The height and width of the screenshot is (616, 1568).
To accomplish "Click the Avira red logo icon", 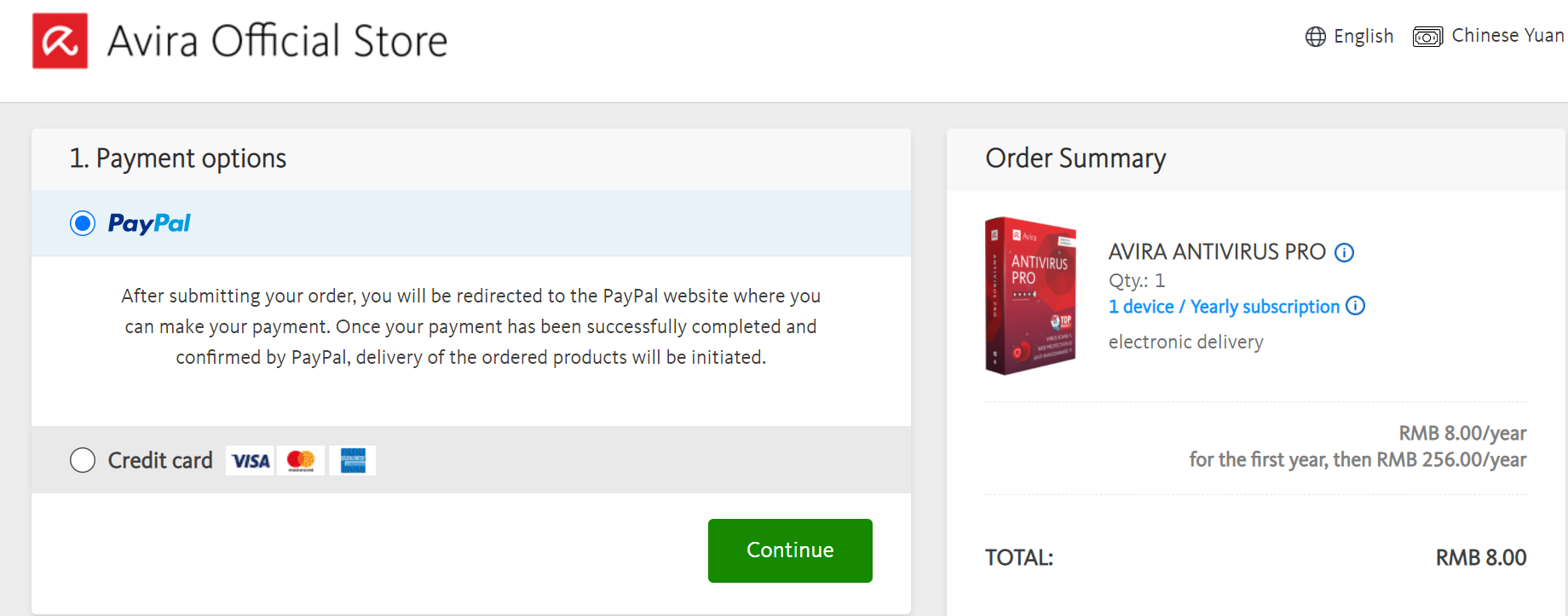I will point(60,41).
